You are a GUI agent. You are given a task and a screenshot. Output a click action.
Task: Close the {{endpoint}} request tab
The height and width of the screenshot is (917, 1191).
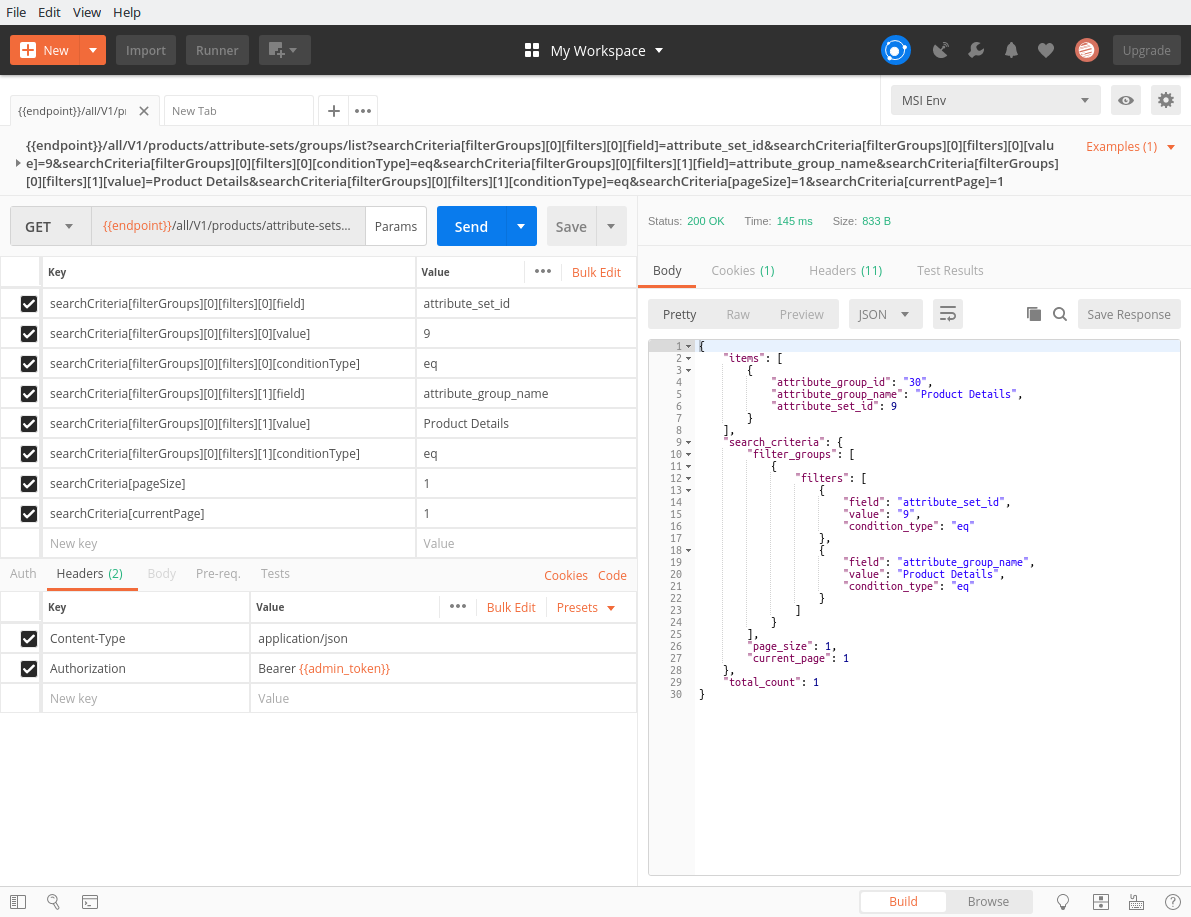coord(144,111)
